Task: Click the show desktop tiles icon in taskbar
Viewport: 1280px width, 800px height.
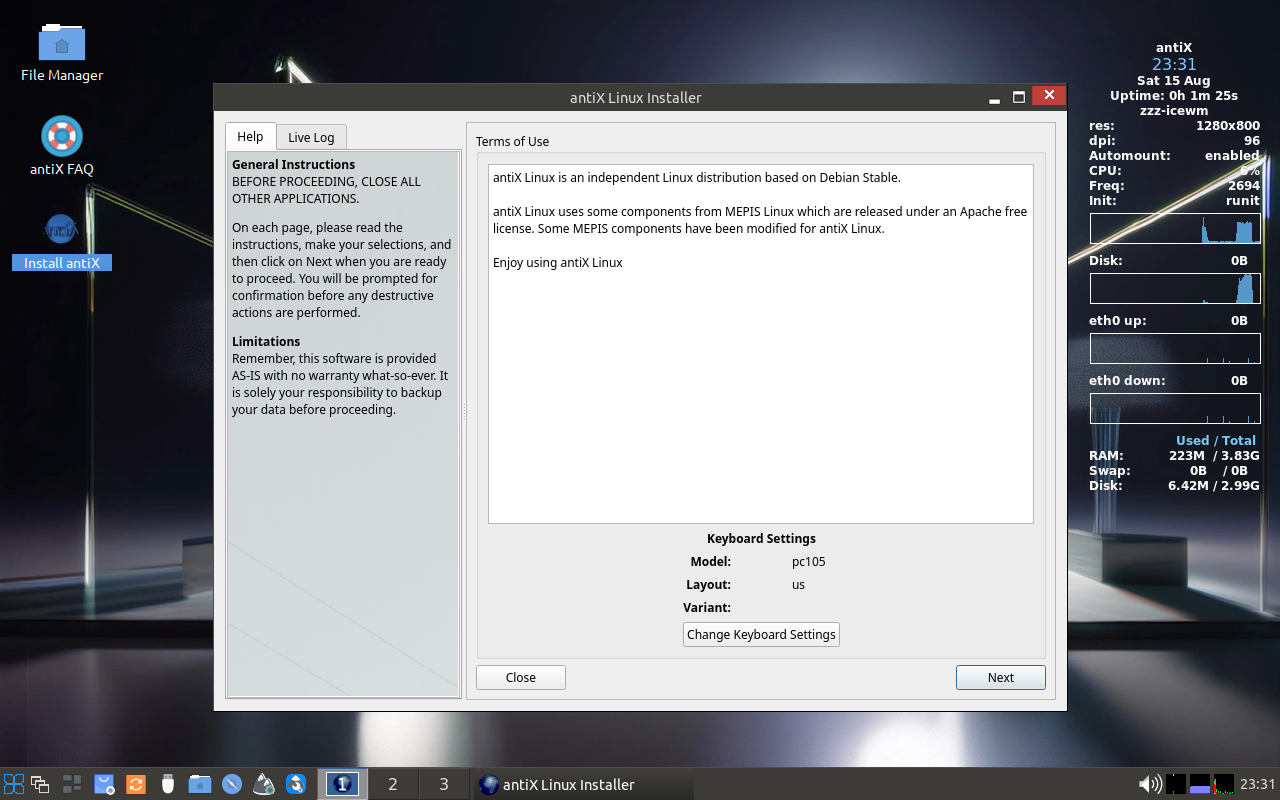Action: point(72,784)
